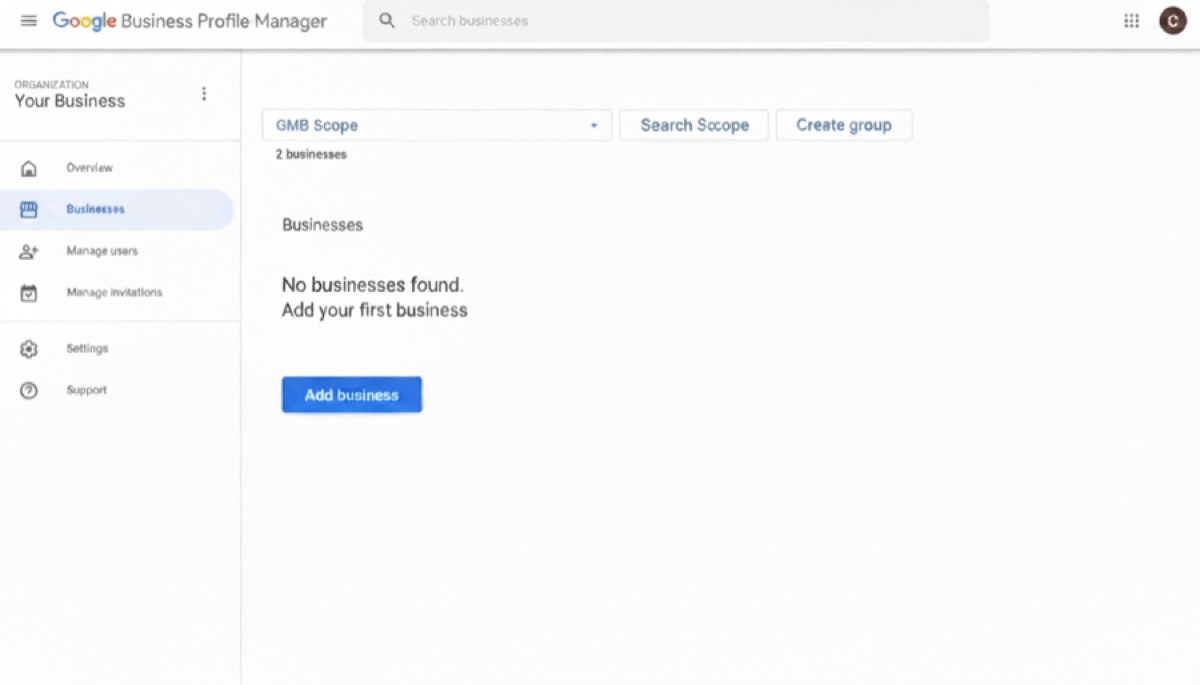Click the Businesses storefront icon

29,210
